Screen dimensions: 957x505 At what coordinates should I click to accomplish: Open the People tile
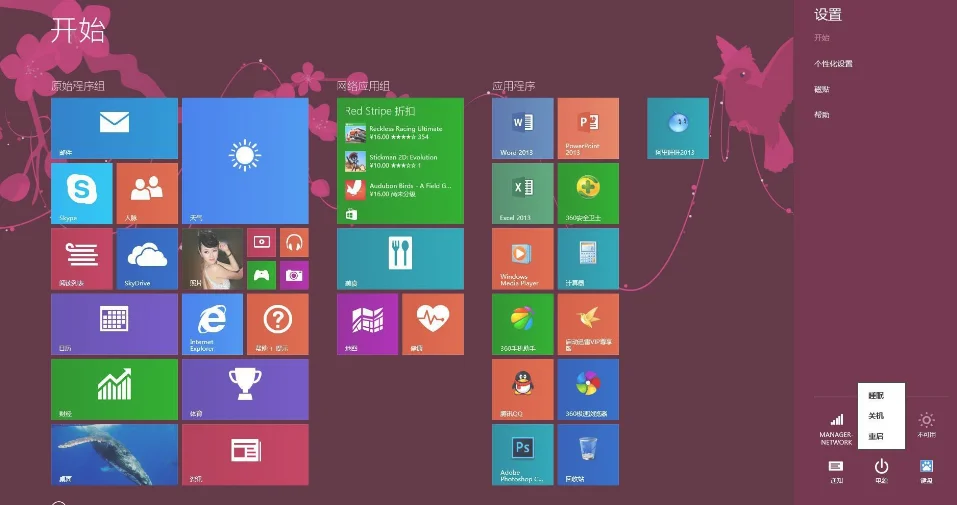(x=147, y=194)
